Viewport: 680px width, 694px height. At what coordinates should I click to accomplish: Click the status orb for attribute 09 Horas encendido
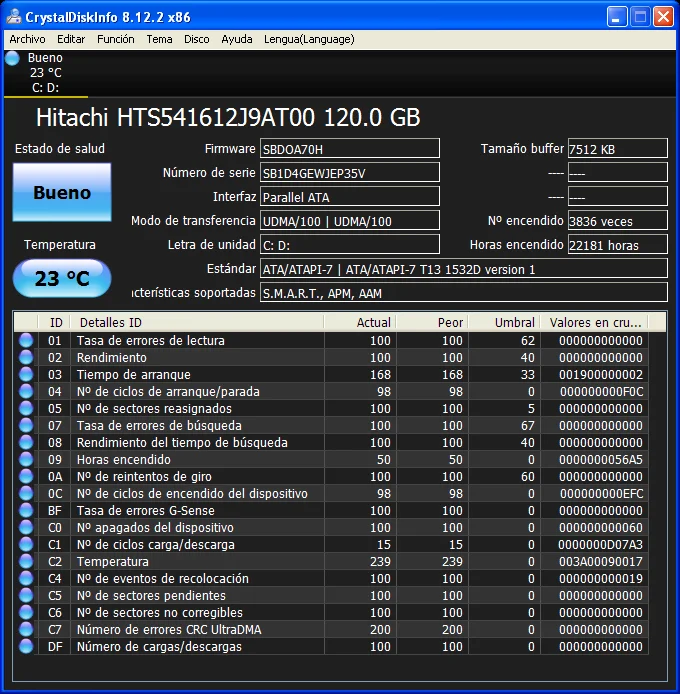[x=26, y=459]
